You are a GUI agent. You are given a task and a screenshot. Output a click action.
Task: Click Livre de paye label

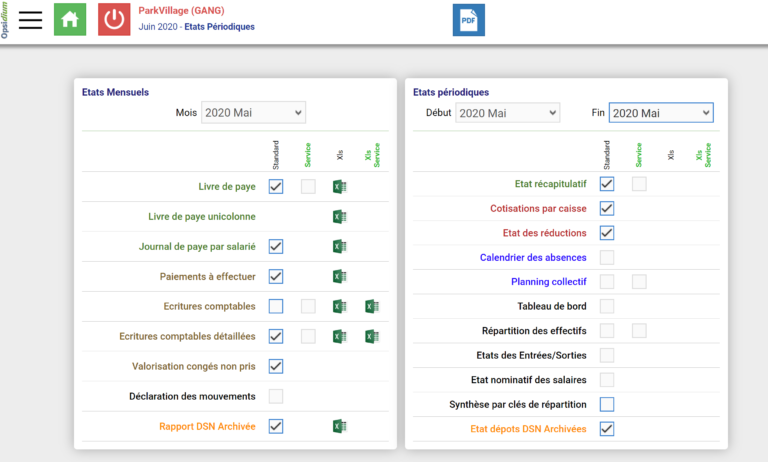[227, 187]
